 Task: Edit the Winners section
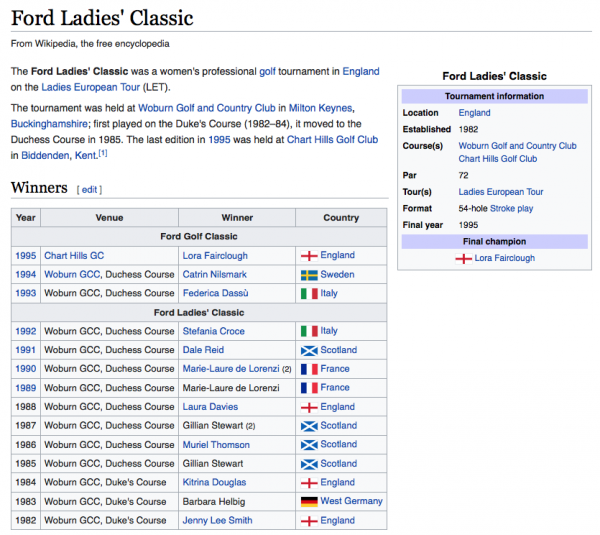tap(89, 190)
